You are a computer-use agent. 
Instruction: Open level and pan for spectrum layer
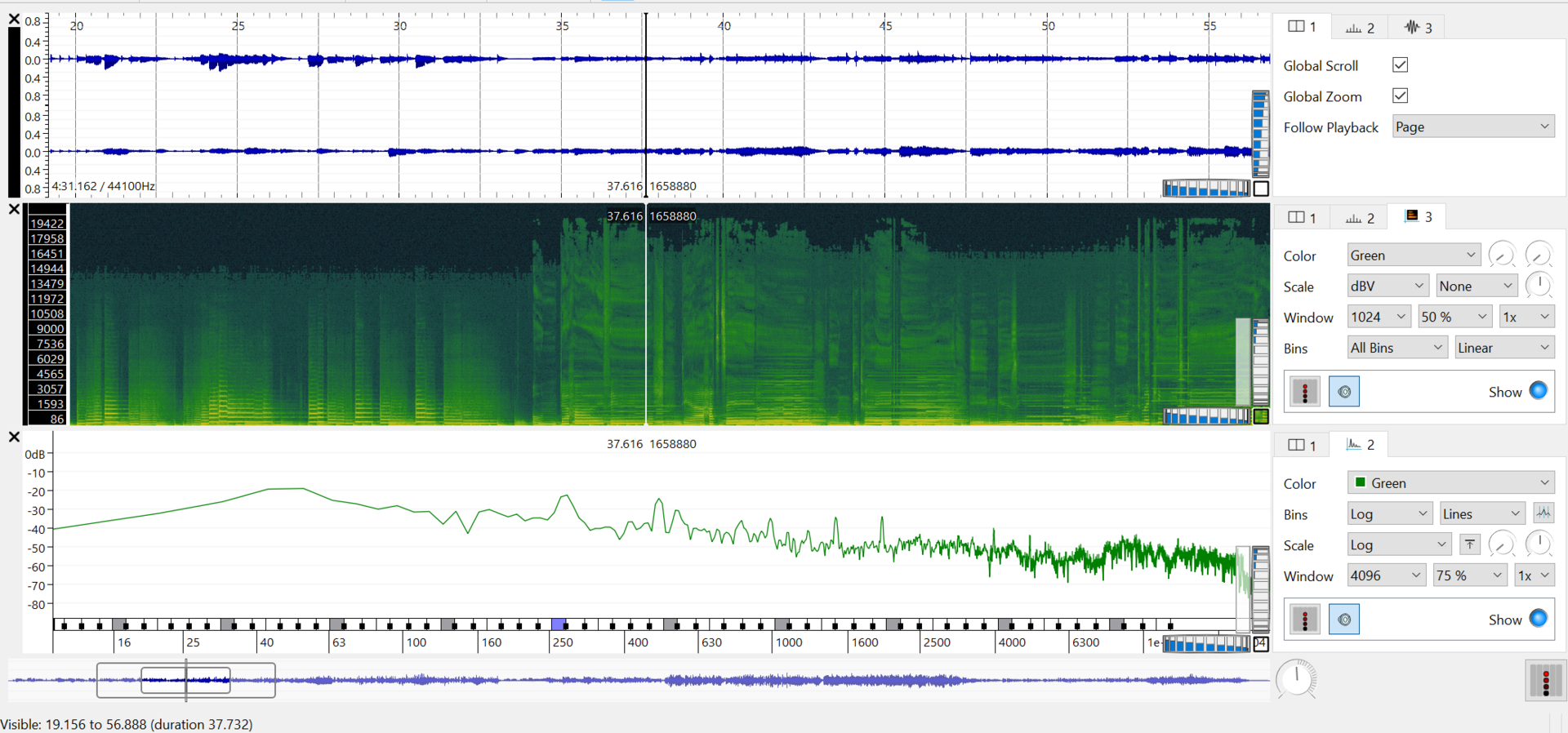(x=1305, y=620)
